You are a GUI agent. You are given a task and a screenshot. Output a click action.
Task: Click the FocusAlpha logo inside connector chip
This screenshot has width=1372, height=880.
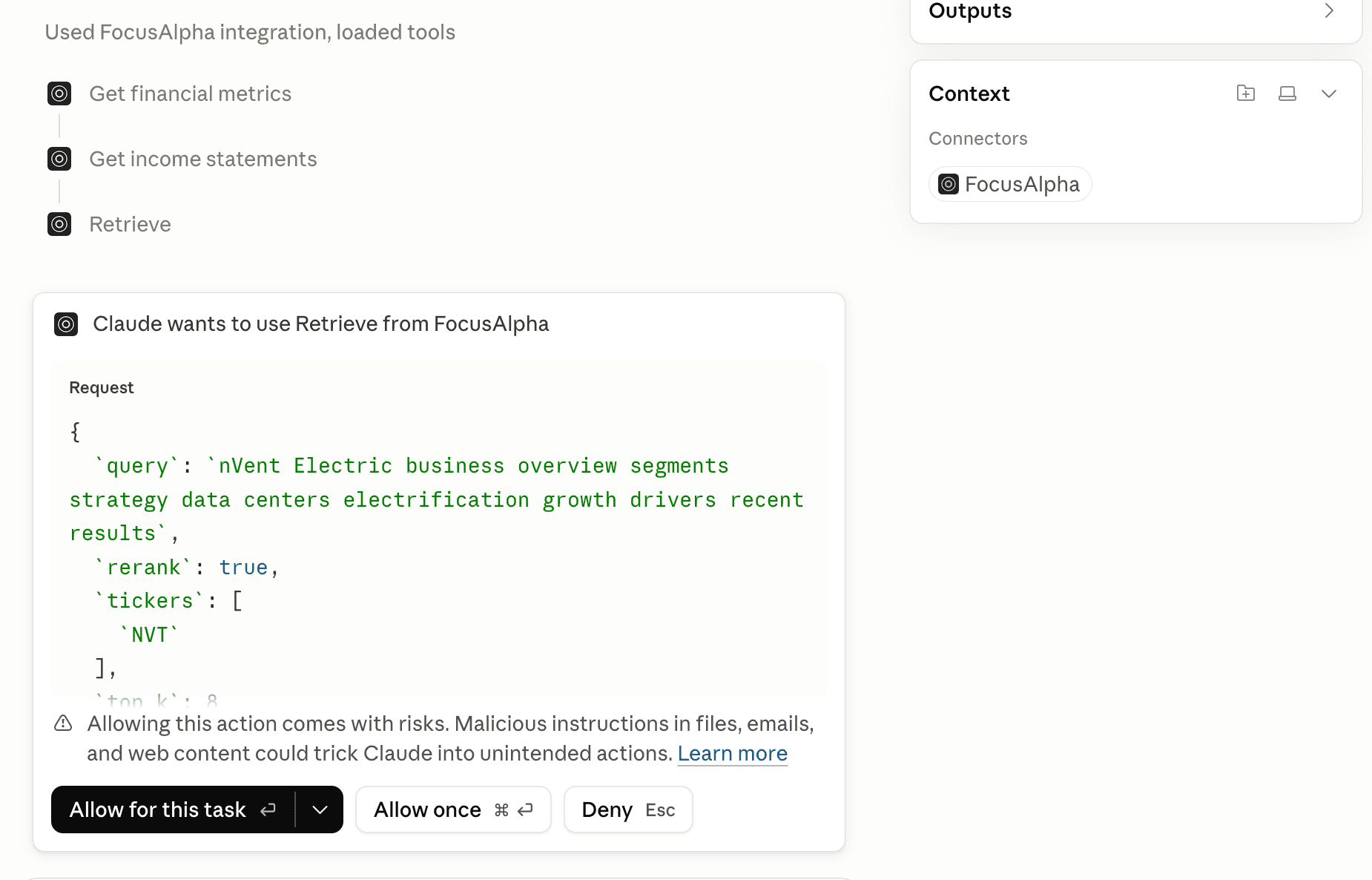pos(949,184)
